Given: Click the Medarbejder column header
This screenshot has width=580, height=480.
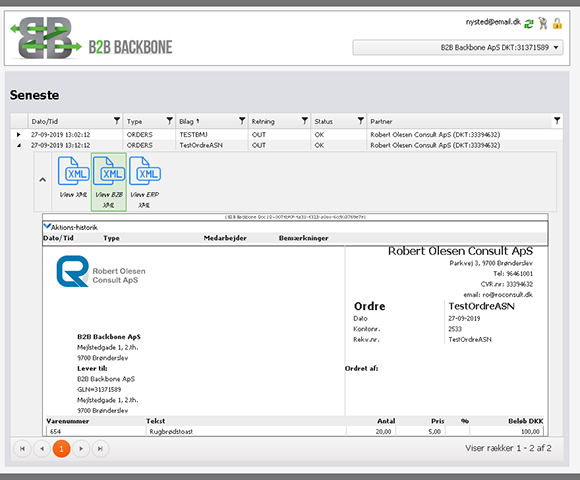Looking at the screenshot, I should click(x=225, y=238).
